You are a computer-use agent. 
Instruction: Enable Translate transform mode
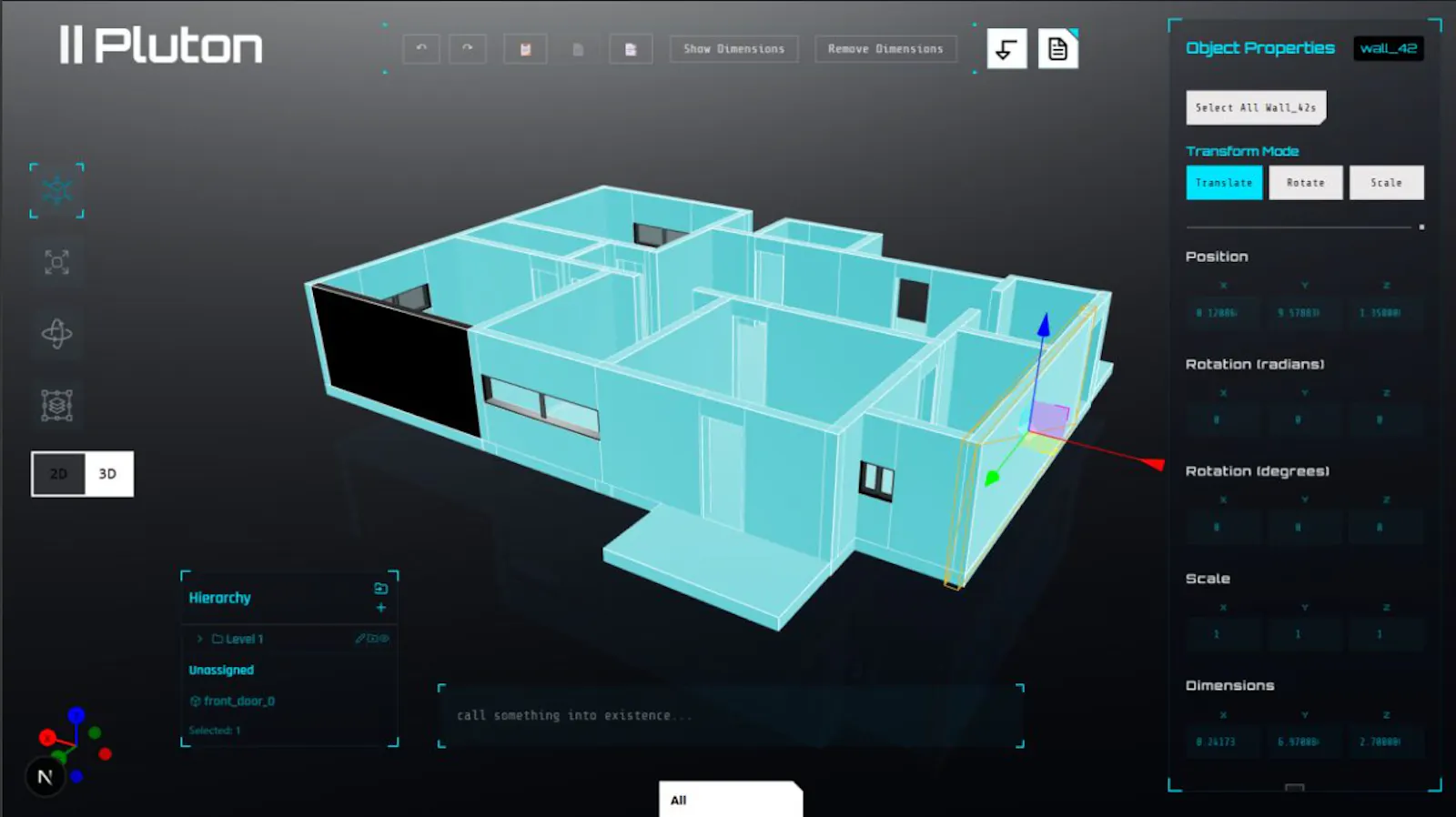(1224, 183)
